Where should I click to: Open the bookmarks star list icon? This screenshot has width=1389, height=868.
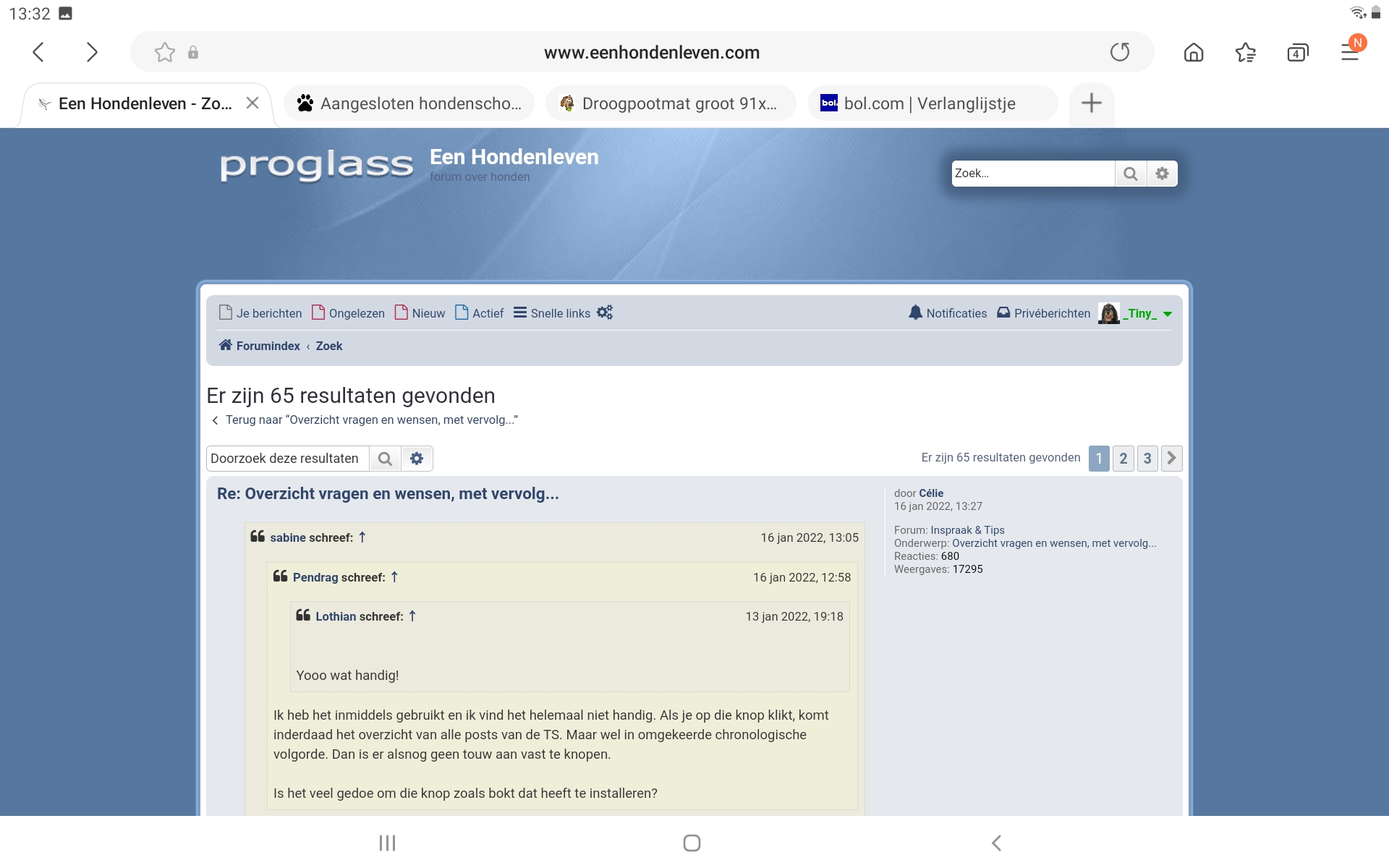(x=1246, y=52)
